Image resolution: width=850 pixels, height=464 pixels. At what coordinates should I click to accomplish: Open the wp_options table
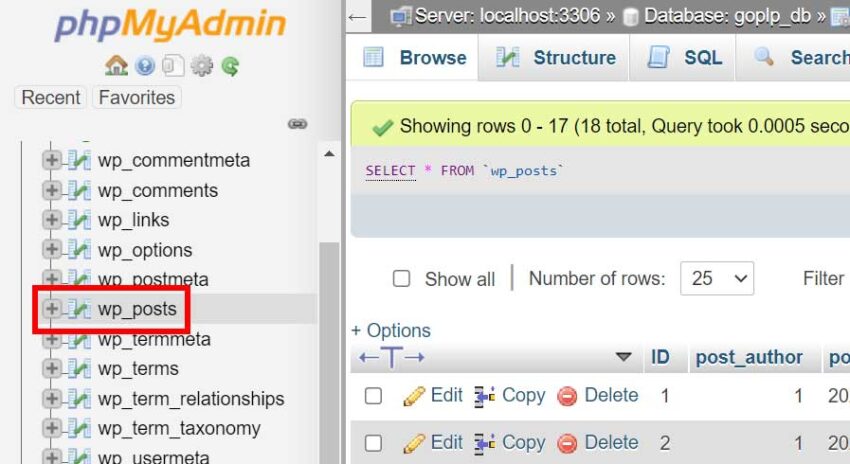[x=145, y=250]
